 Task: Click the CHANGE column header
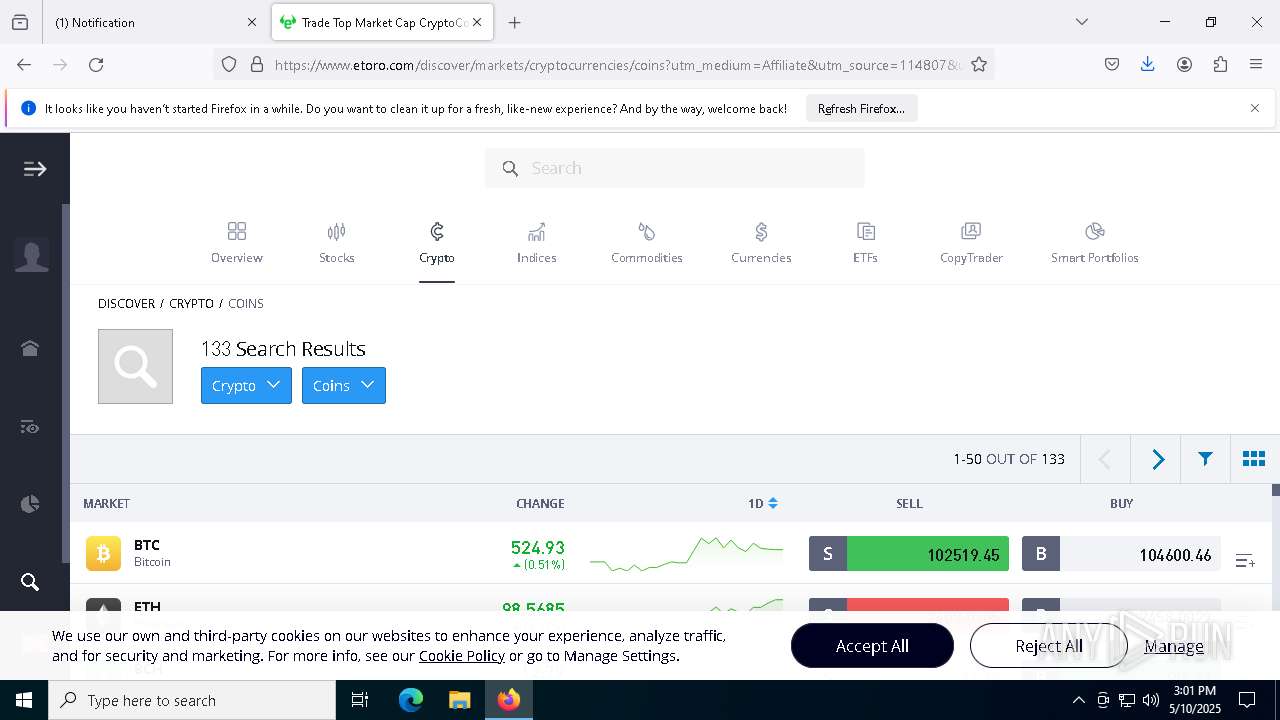540,503
